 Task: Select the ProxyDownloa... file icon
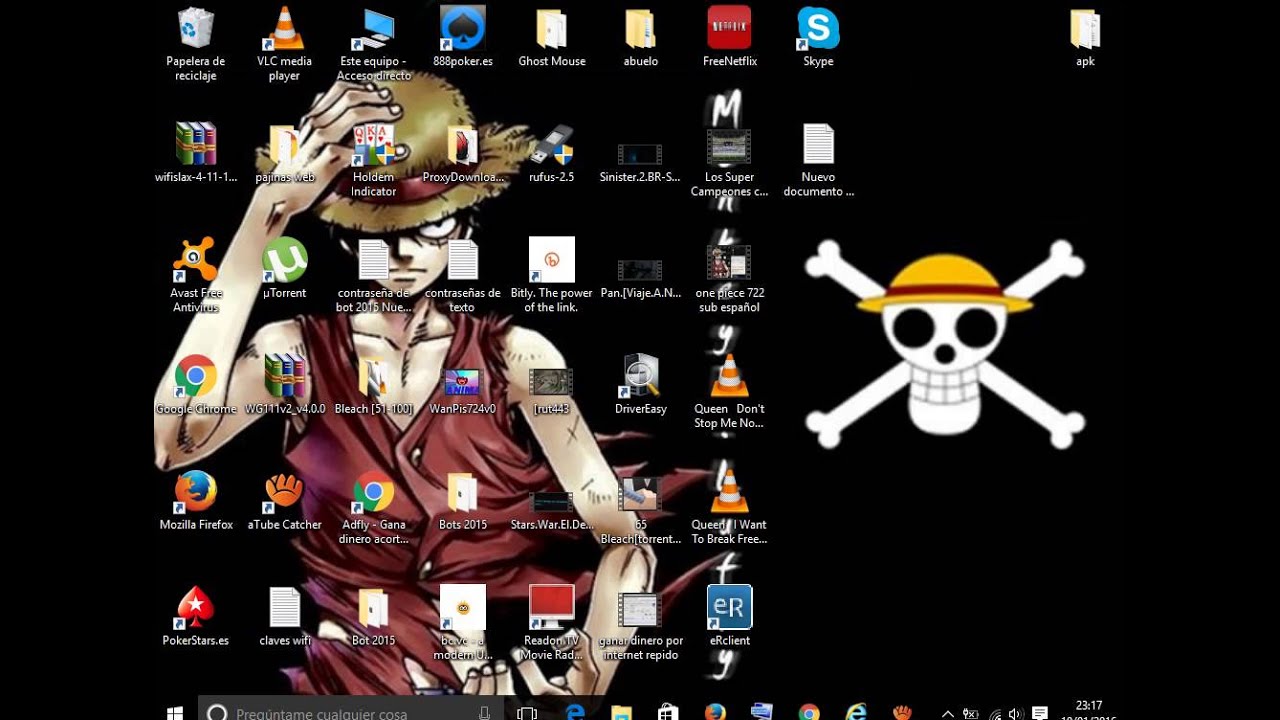point(463,154)
